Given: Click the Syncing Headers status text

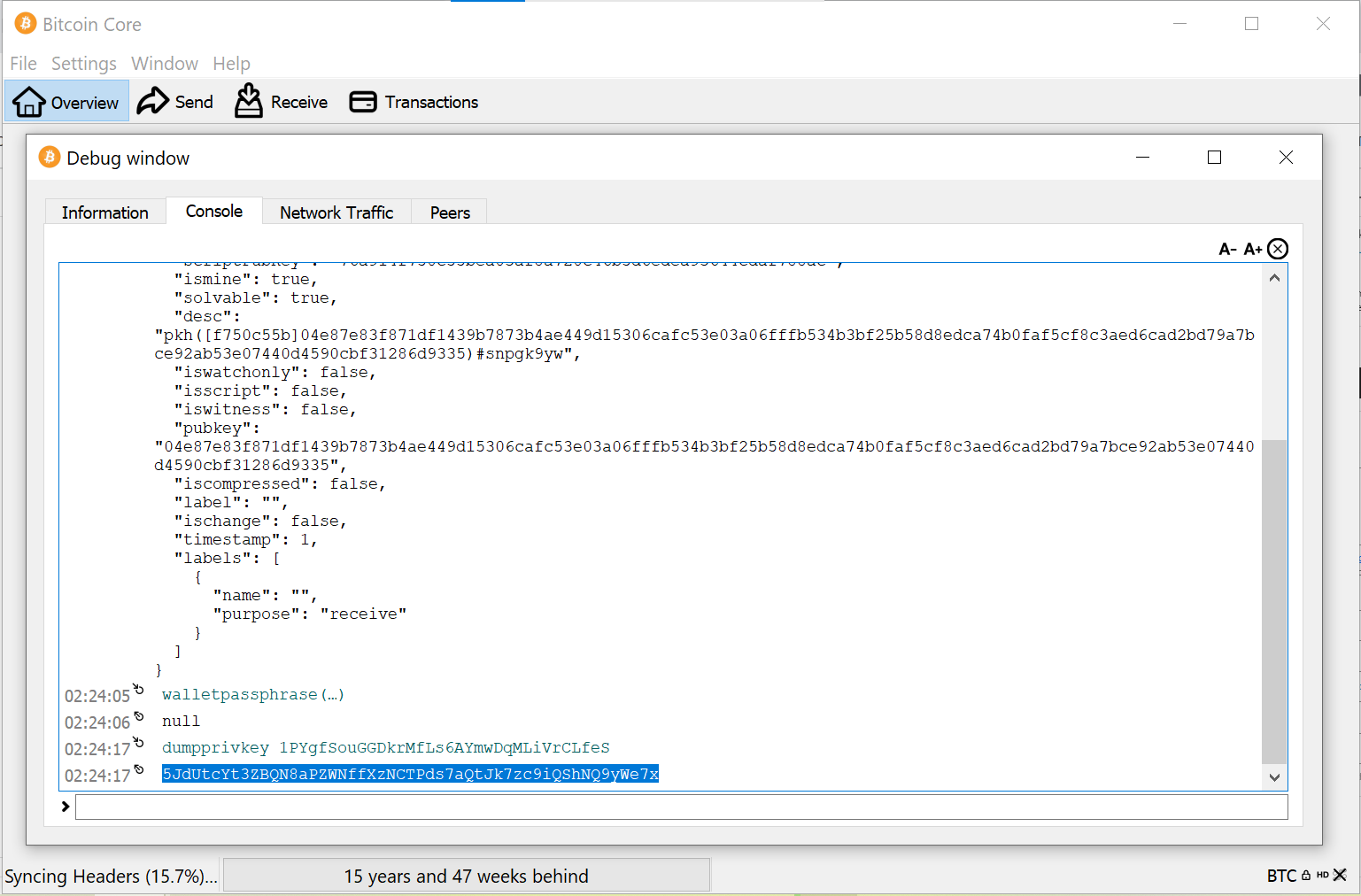Looking at the screenshot, I should tap(111, 877).
